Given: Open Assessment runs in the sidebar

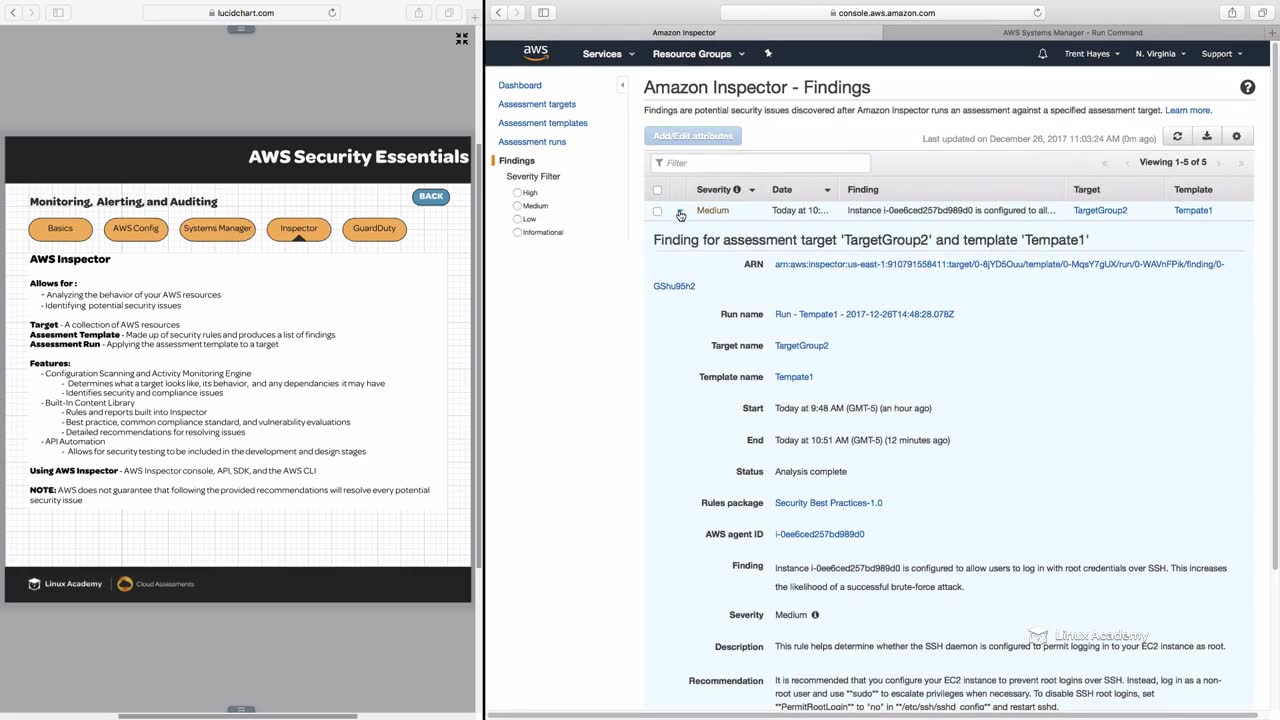Looking at the screenshot, I should click(532, 142).
